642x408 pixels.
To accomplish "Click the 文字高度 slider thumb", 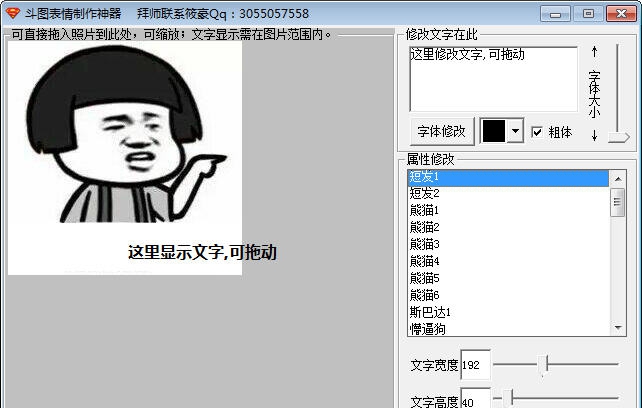I will click(507, 398).
